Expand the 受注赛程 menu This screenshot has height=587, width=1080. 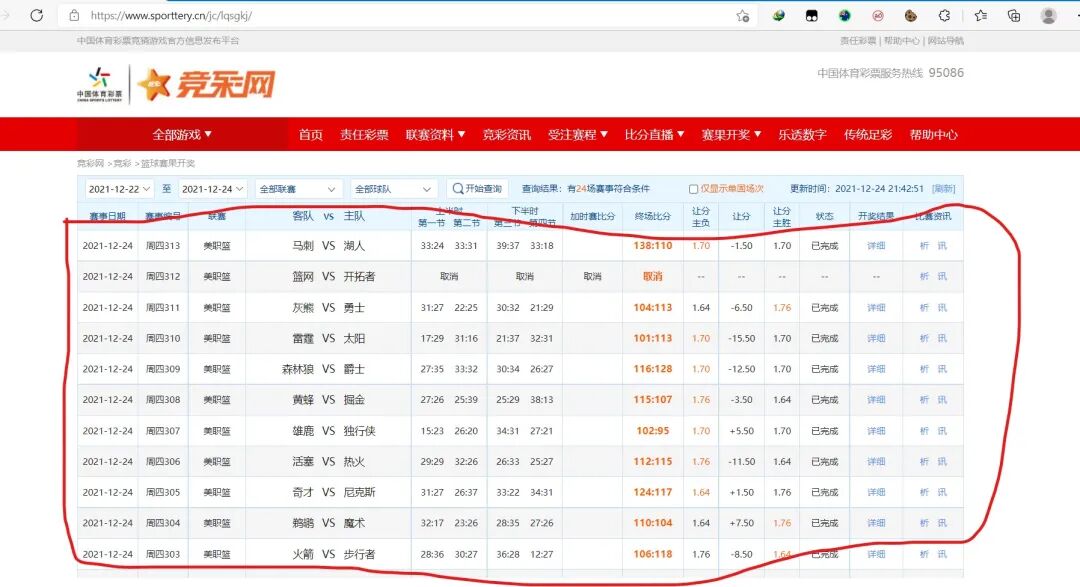578,134
